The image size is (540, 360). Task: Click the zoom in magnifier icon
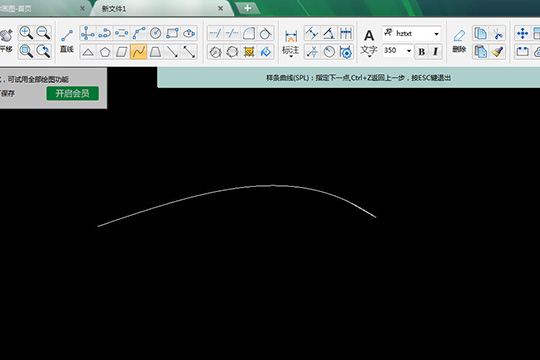click(x=26, y=33)
